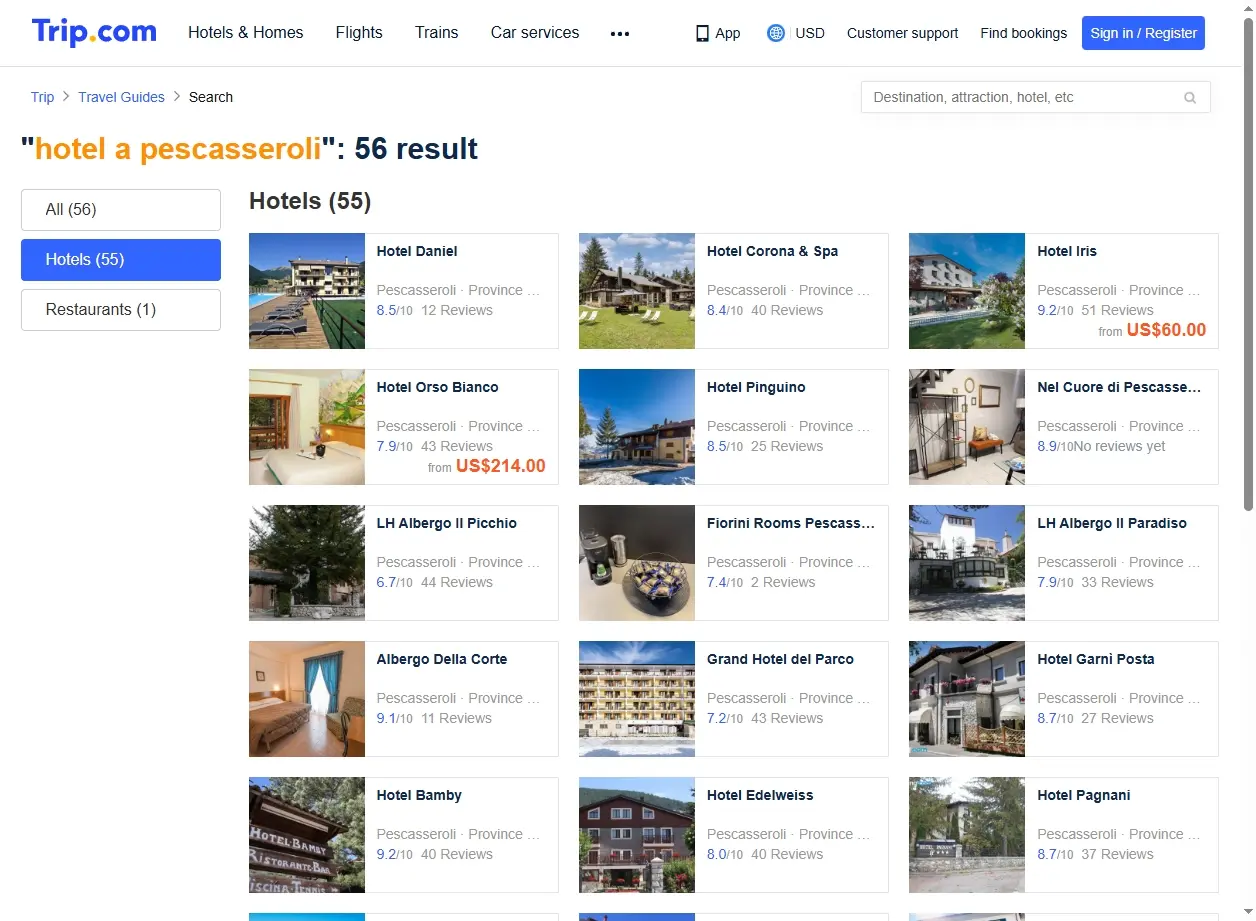Click the Trip.com logo

(x=94, y=32)
